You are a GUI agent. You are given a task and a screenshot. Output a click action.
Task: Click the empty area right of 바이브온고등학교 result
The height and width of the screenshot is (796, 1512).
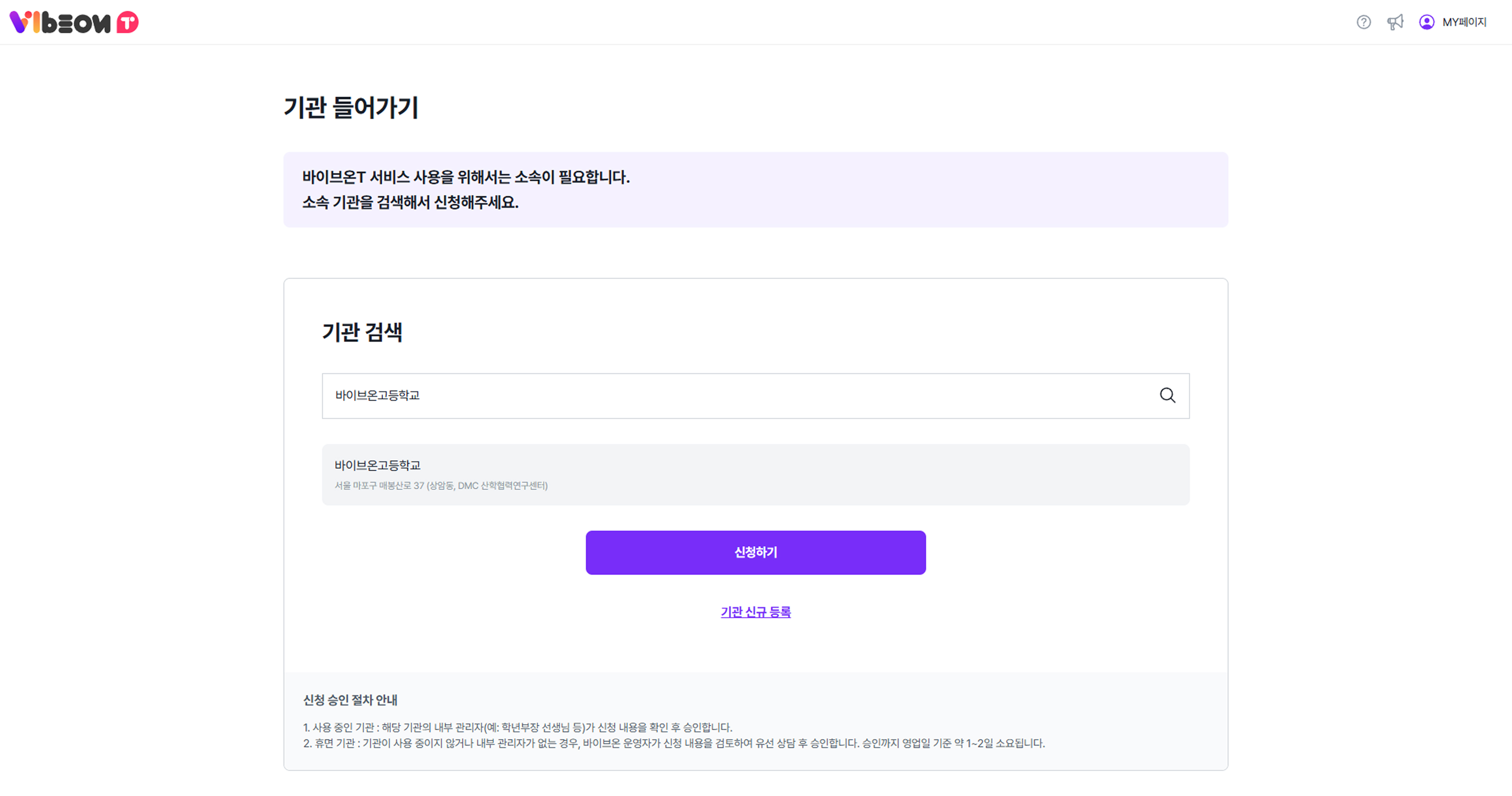coord(880,474)
